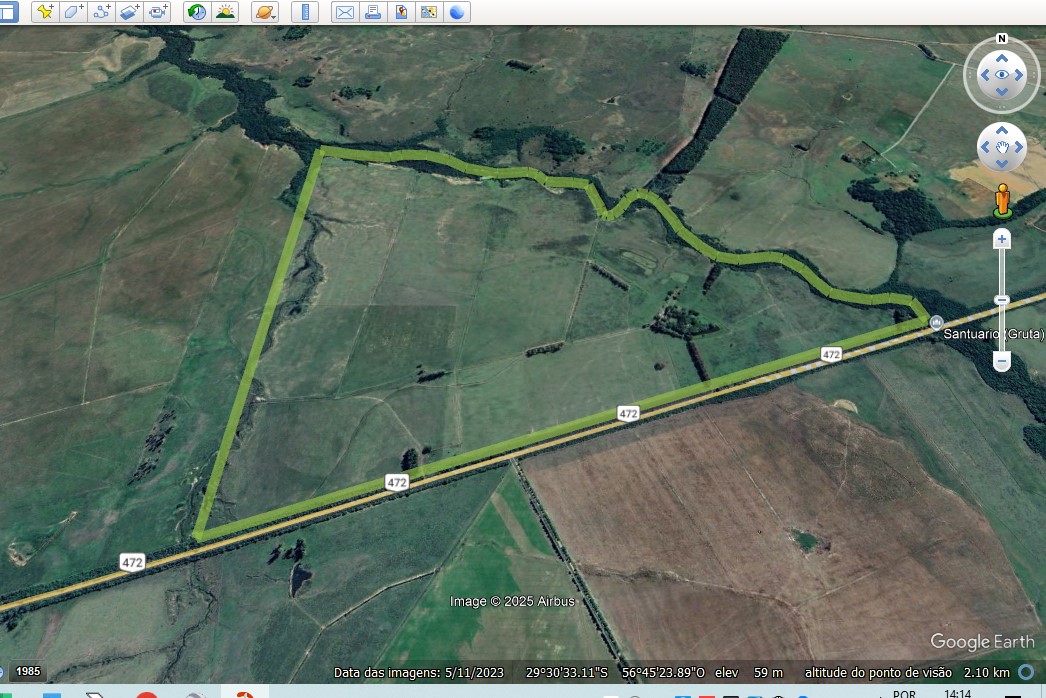
Task: Pick the Street View pegman icon
Action: point(1002,201)
